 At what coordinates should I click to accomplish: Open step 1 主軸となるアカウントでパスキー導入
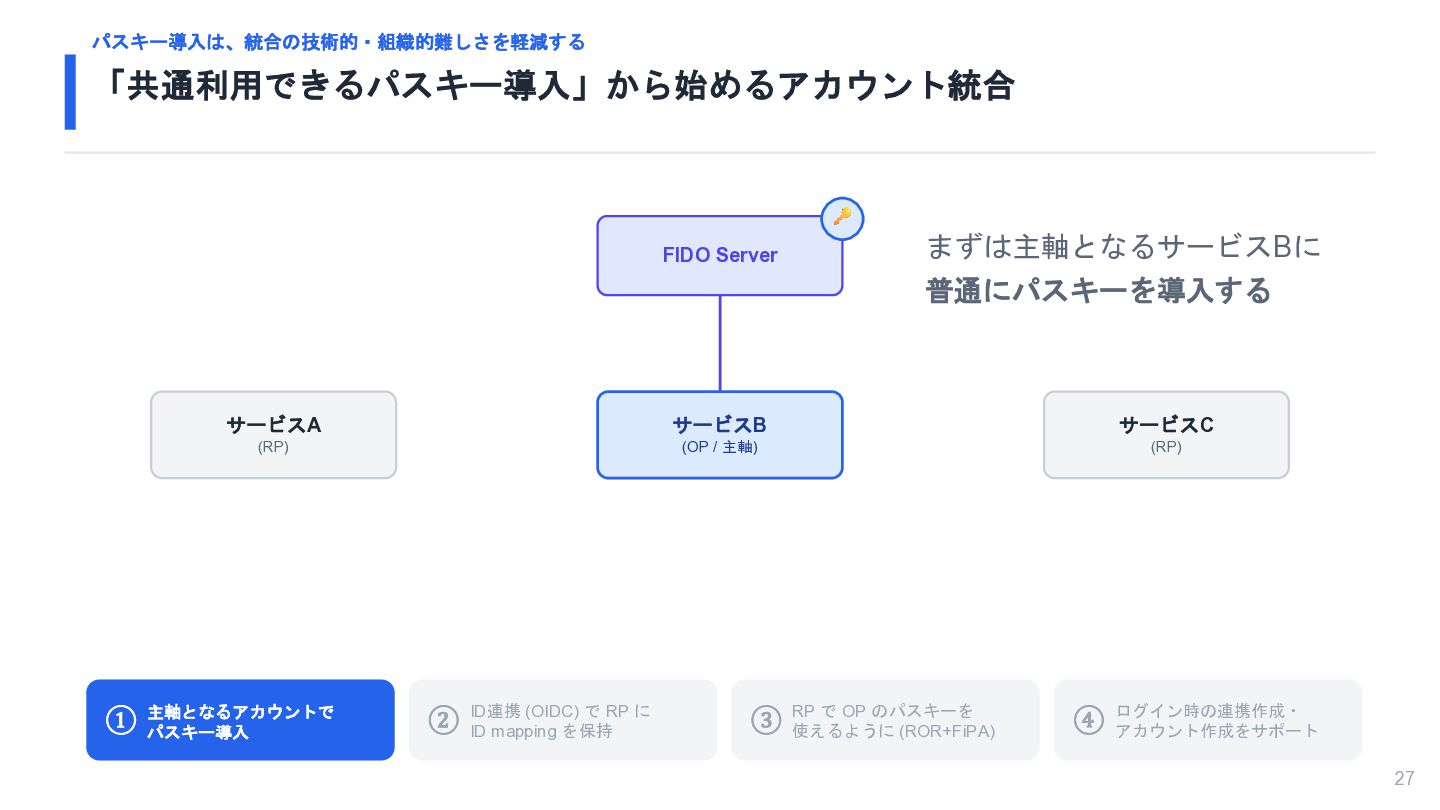click(x=240, y=720)
